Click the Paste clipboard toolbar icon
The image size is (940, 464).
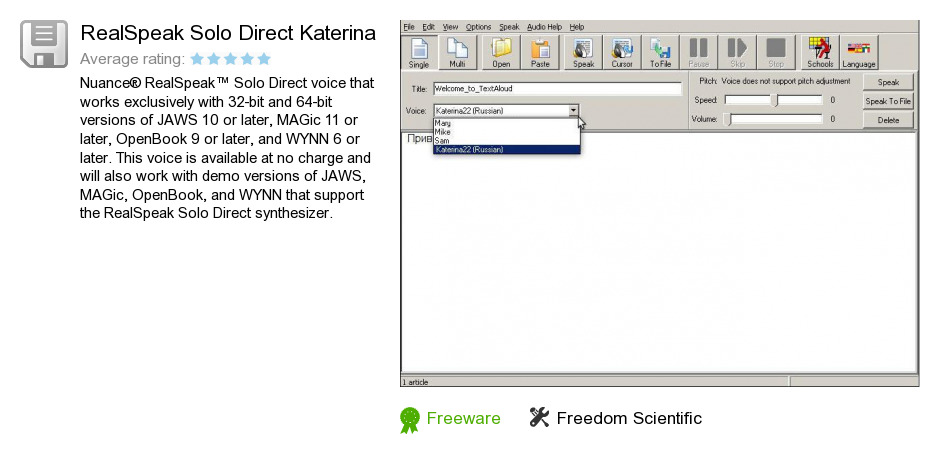[x=540, y=52]
